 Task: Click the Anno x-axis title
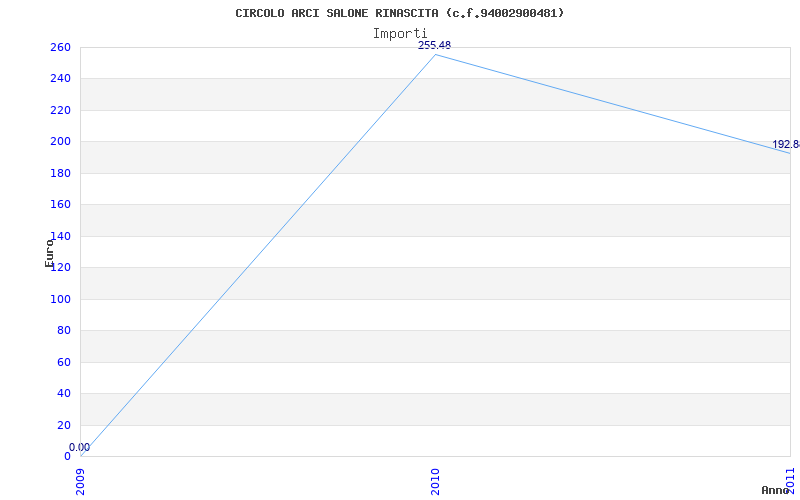click(x=775, y=490)
